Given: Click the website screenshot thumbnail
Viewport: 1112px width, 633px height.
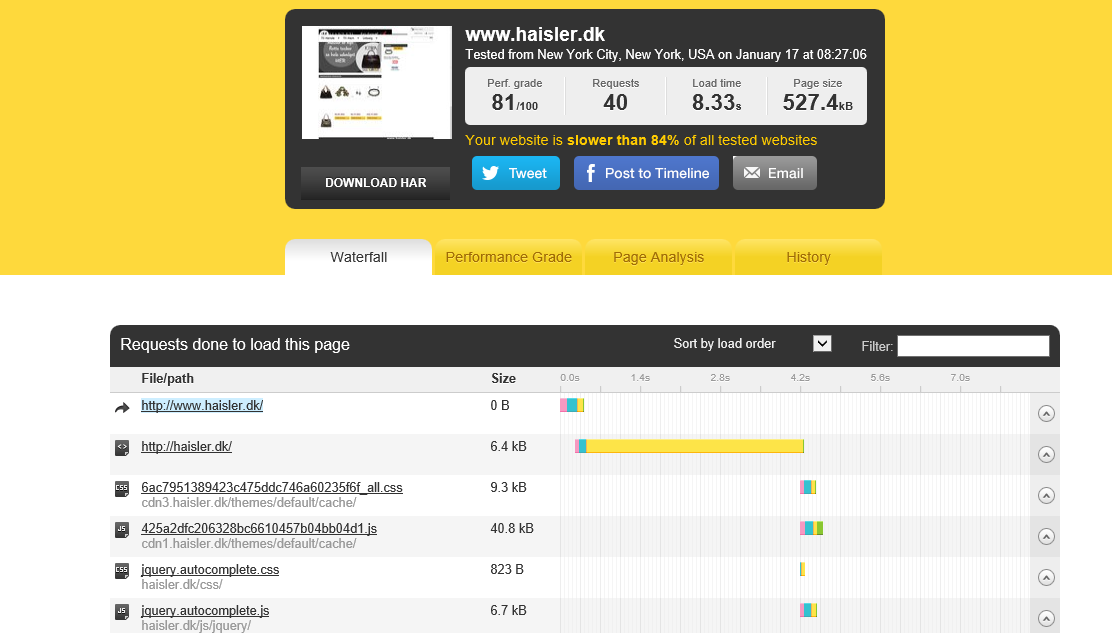Looking at the screenshot, I should click(377, 82).
